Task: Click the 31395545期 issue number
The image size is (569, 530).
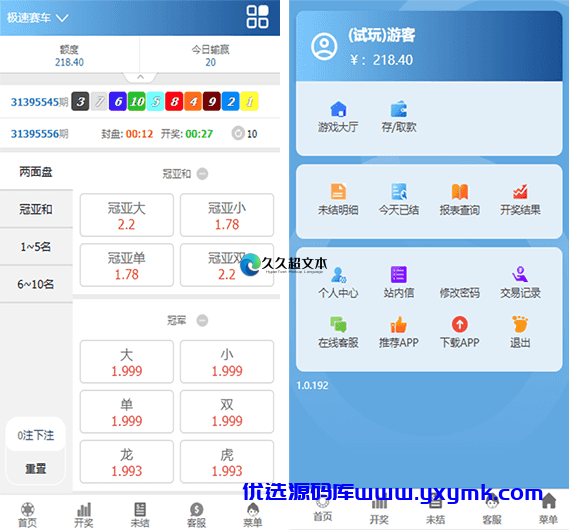Action: point(40,102)
